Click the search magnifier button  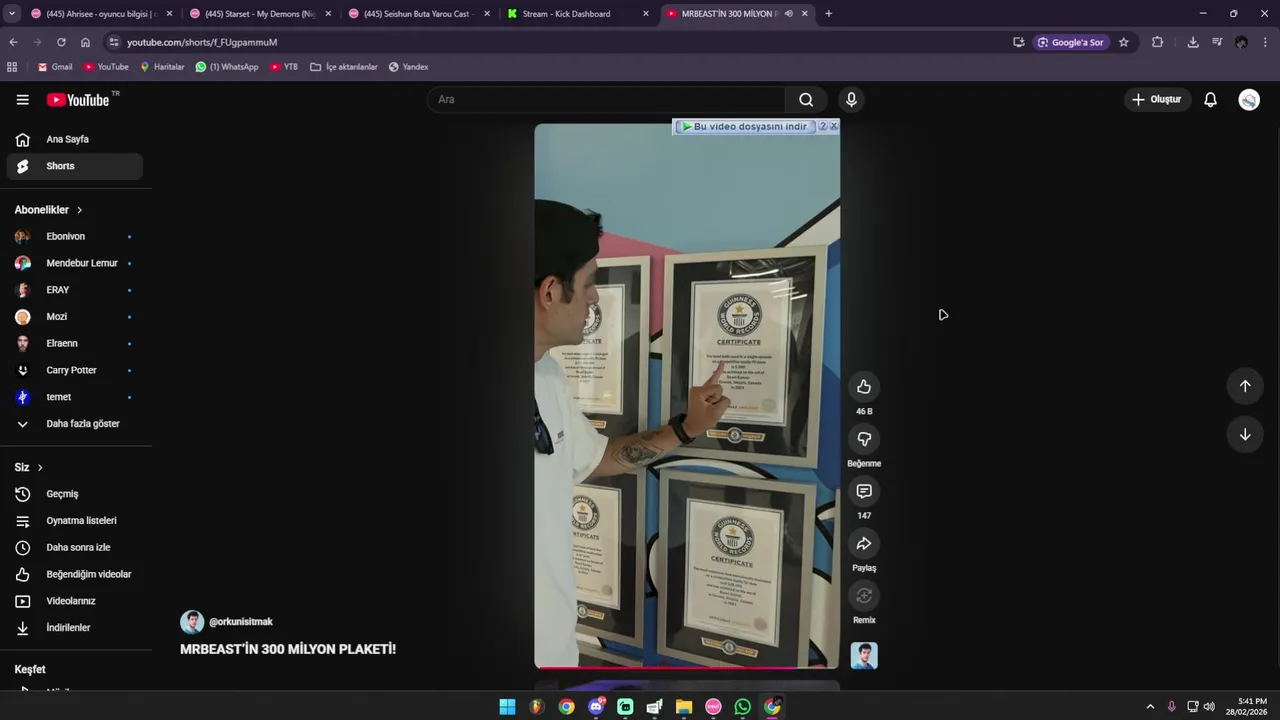[x=806, y=99]
